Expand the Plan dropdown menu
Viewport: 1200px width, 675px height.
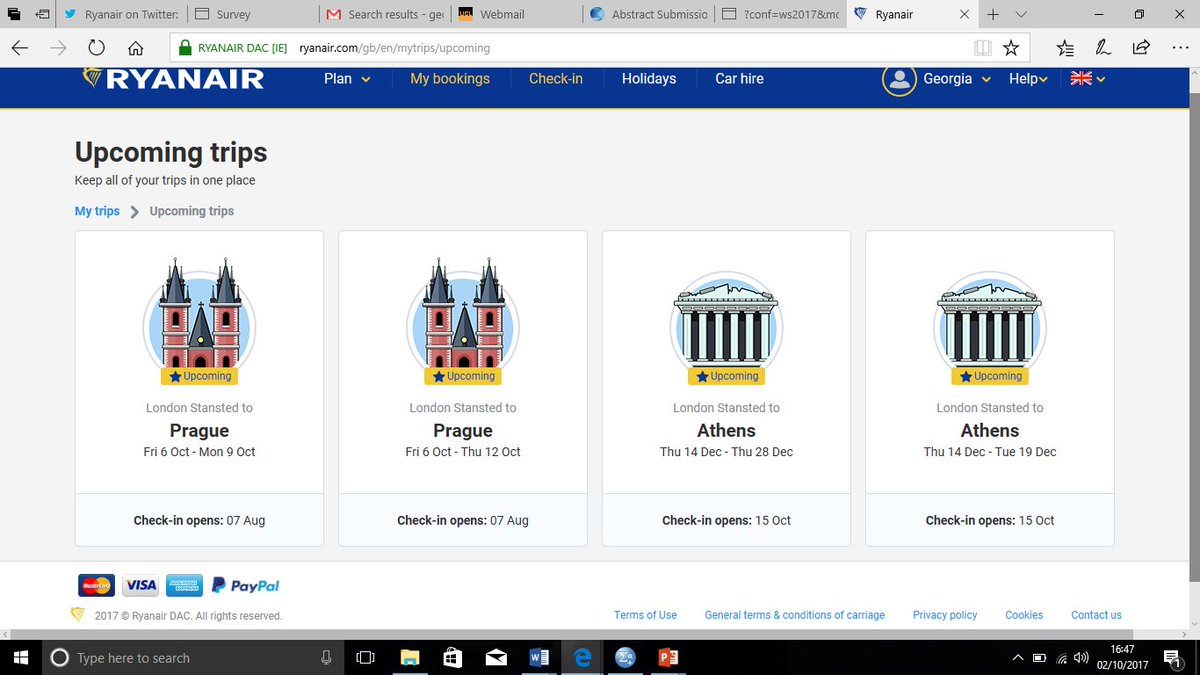coord(347,79)
